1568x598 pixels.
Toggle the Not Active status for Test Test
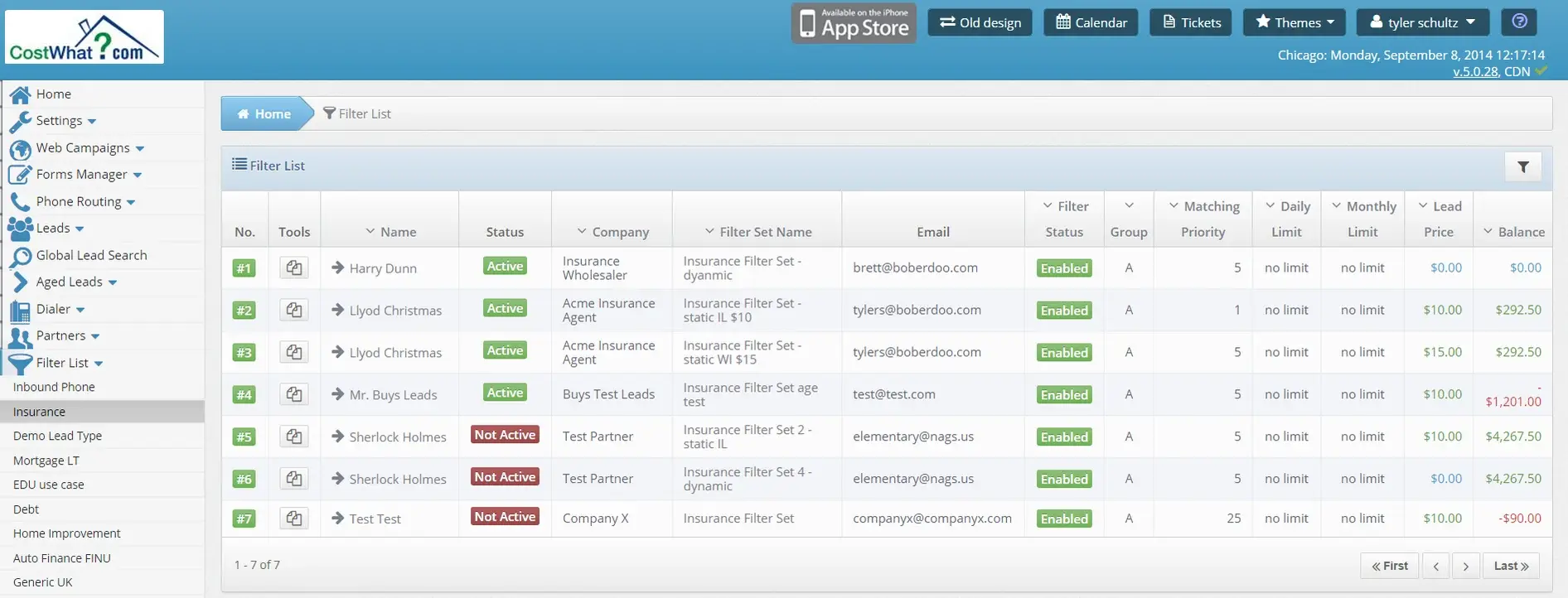pos(505,517)
